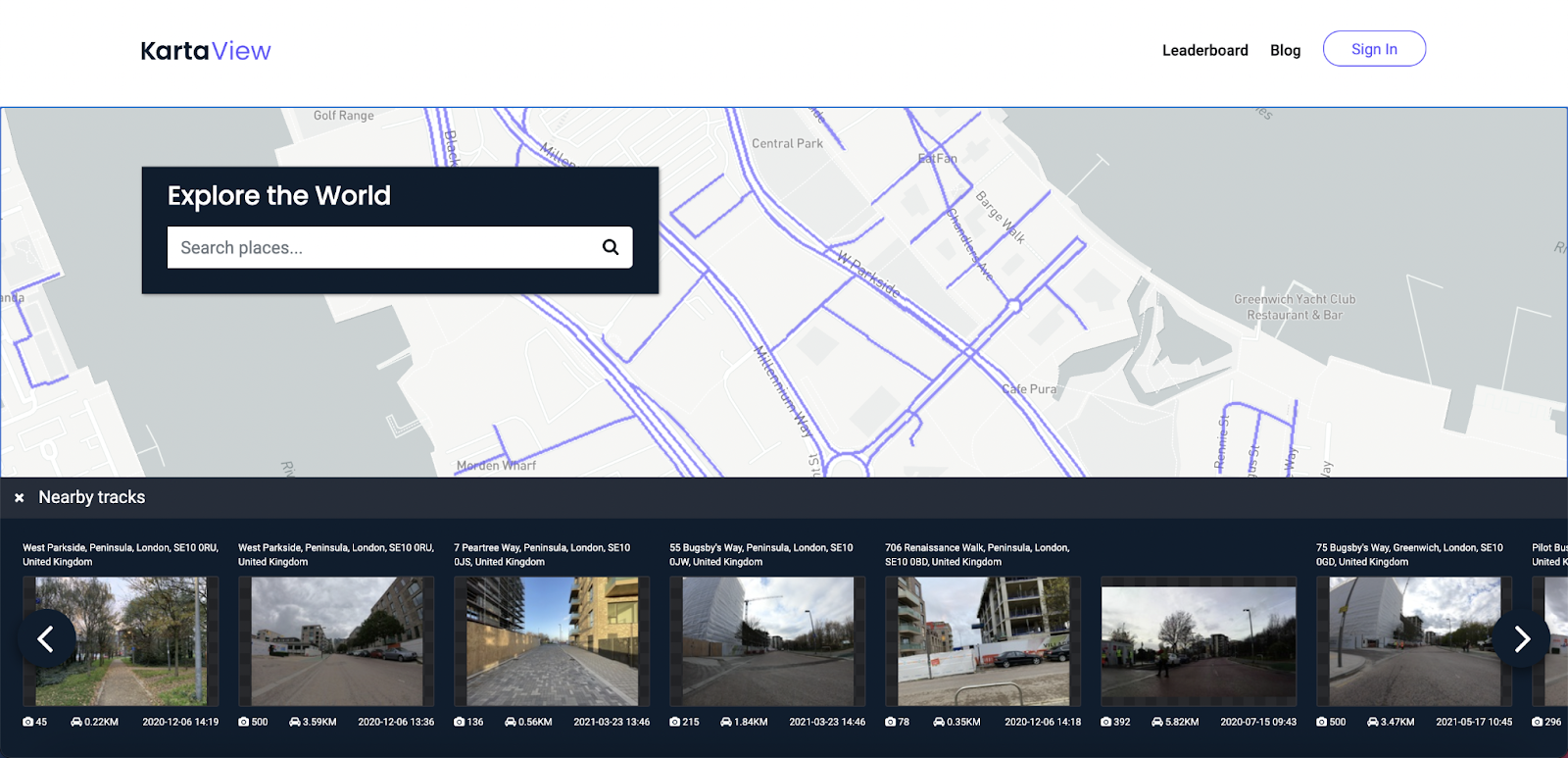The image size is (1568, 758).
Task: Click the KartaView logo
Action: point(206,51)
